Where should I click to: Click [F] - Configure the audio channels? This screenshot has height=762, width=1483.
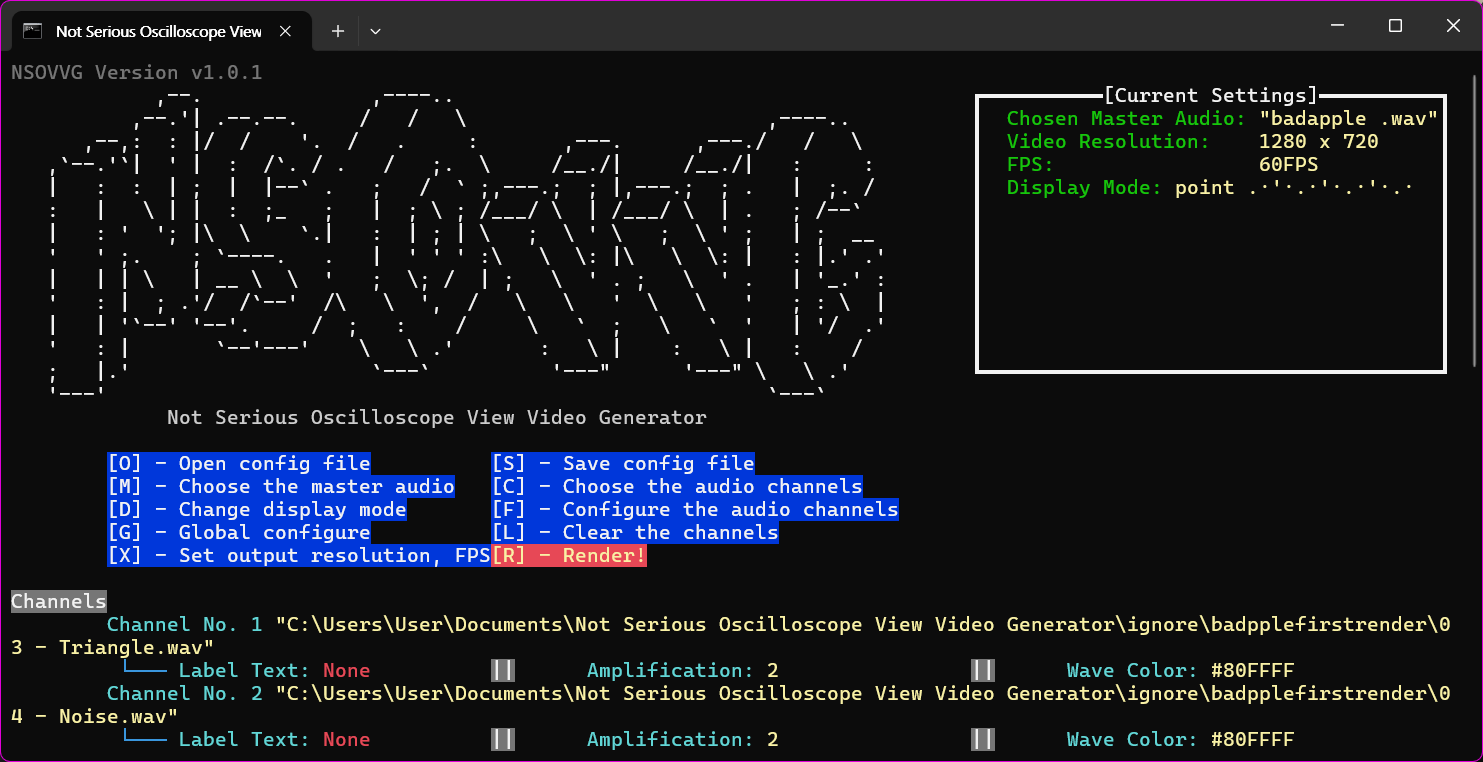[x=695, y=510]
